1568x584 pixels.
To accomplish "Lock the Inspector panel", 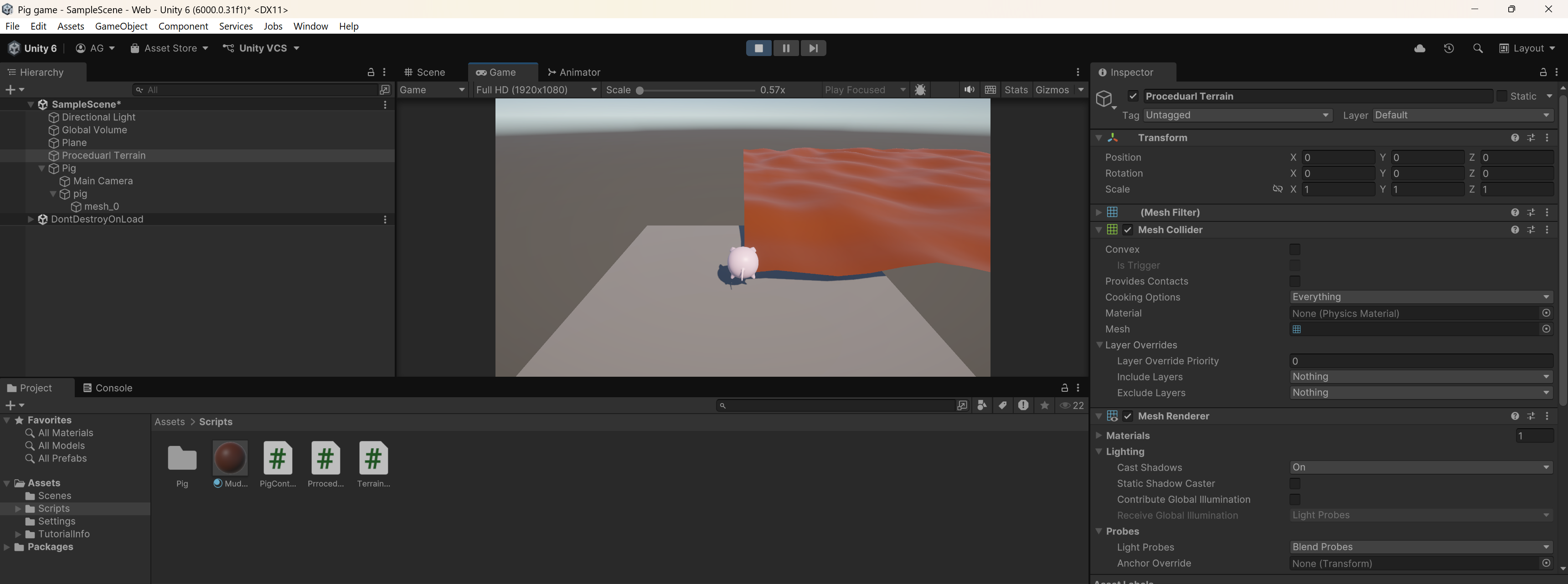I will click(1543, 72).
